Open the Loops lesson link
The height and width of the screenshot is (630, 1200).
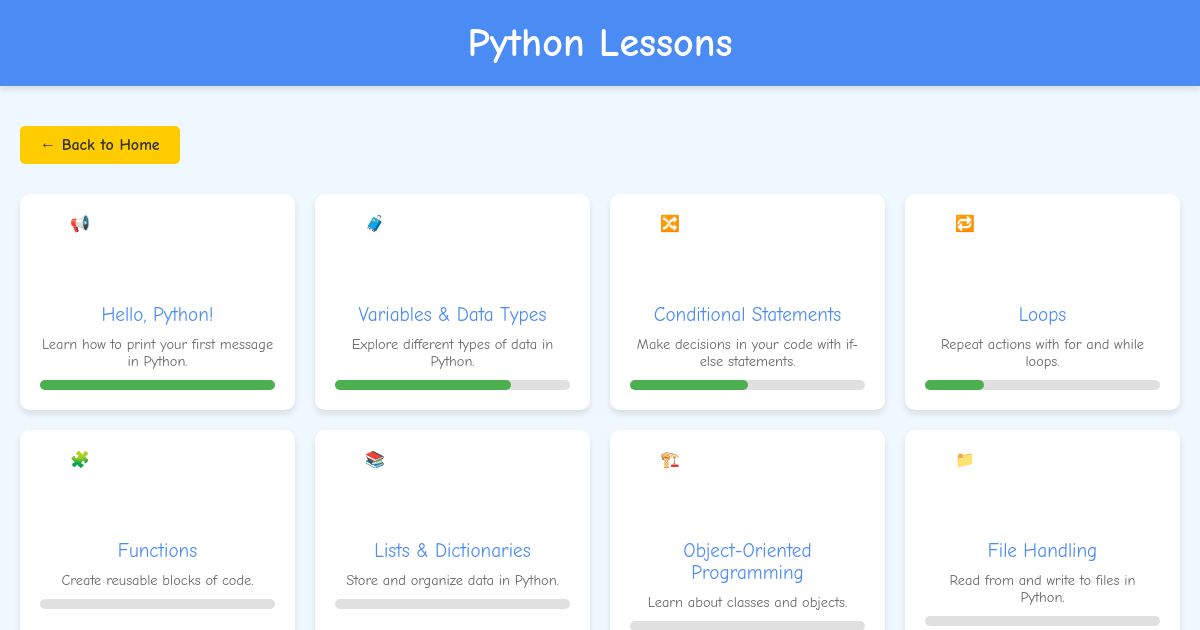tap(1042, 314)
